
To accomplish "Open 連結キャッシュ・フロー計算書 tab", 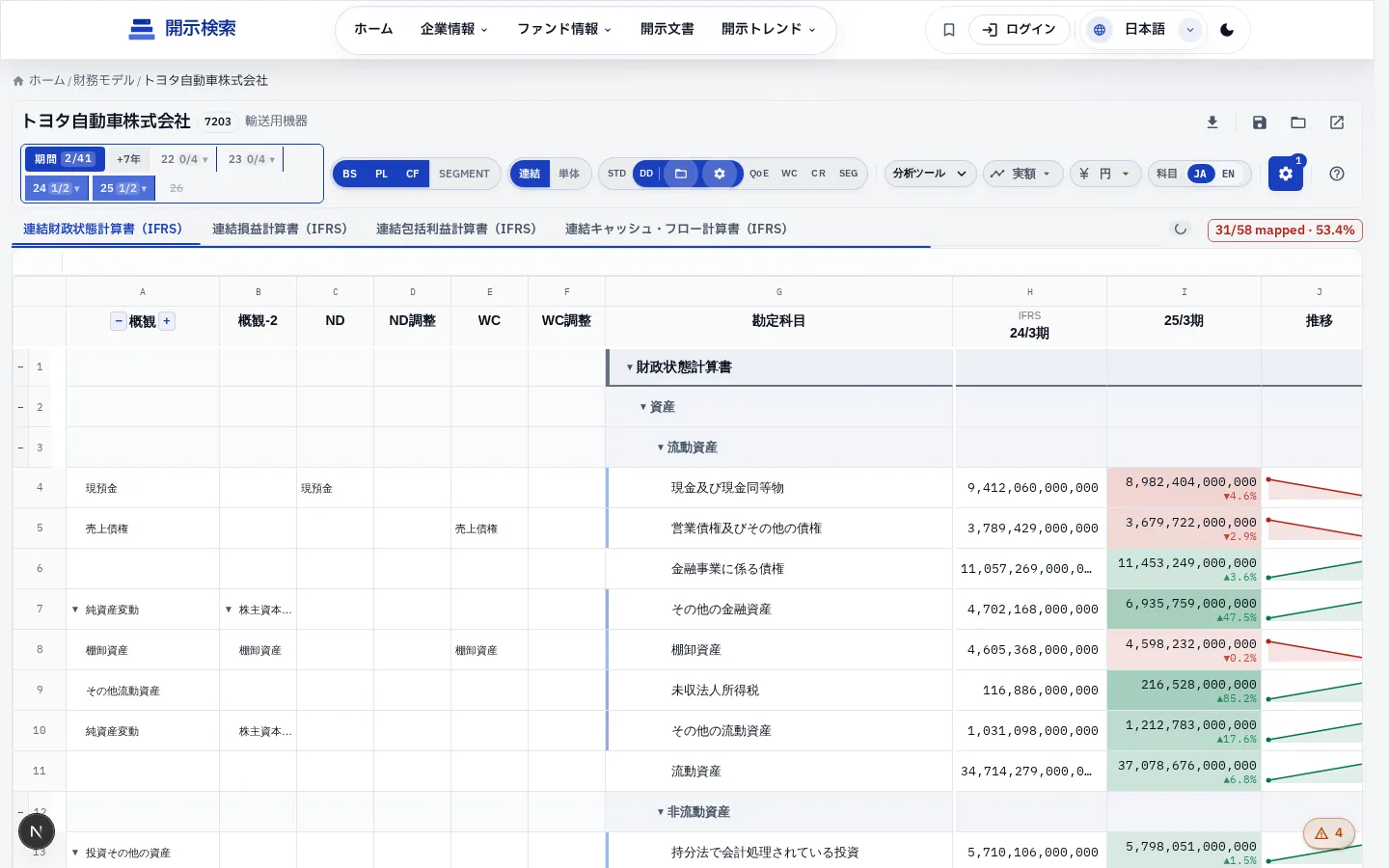I will [676, 230].
